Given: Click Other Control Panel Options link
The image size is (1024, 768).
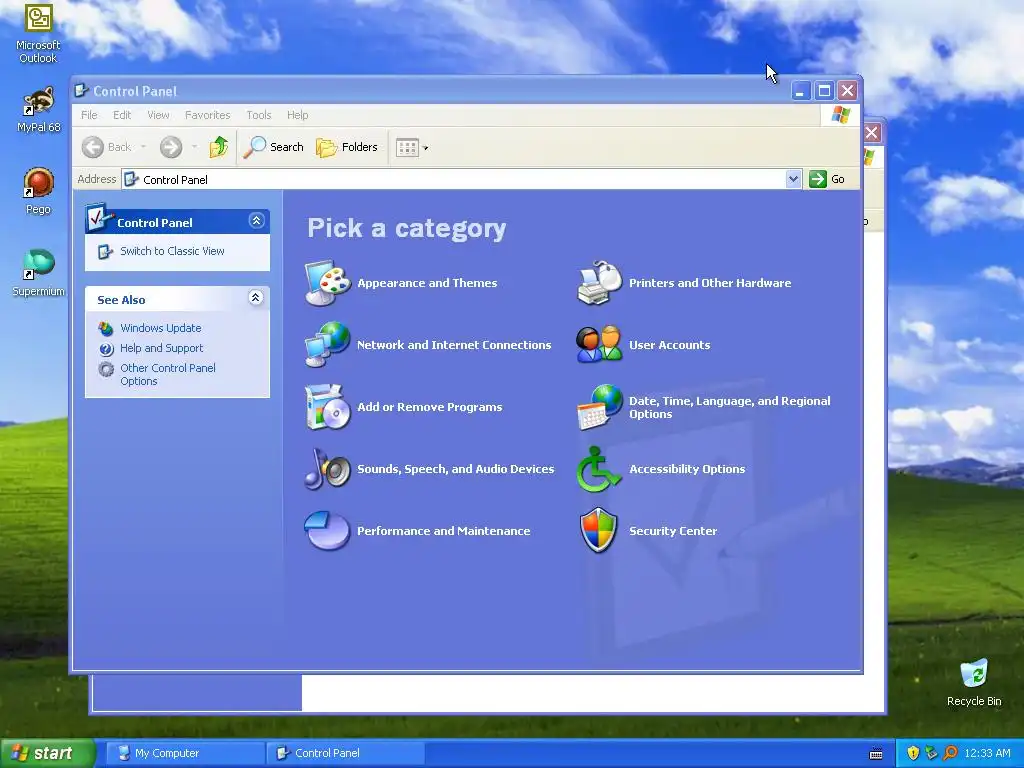Looking at the screenshot, I should [x=168, y=375].
